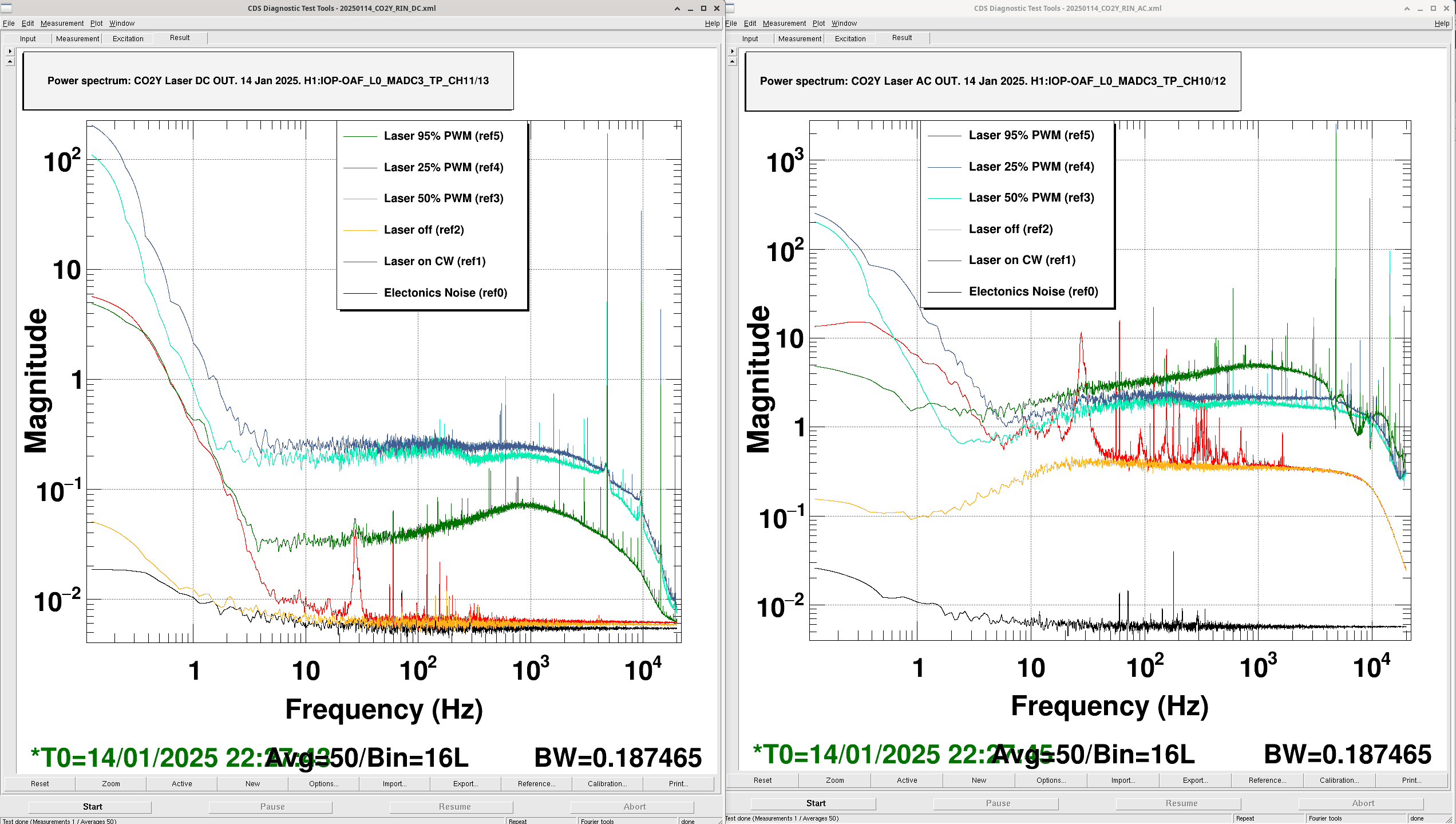Screen dimensions: 1456x824
Task: Click Reset under the DC plot
Action: [40, 784]
